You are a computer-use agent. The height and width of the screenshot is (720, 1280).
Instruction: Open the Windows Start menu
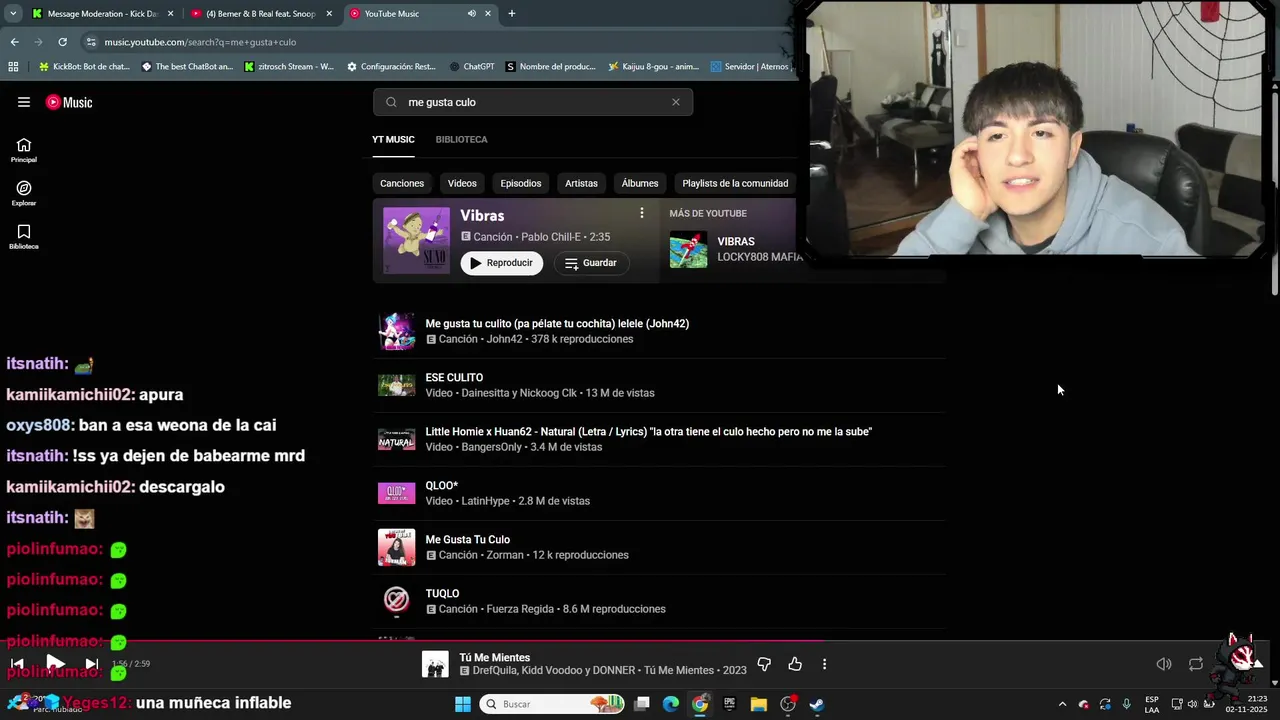coord(463,704)
